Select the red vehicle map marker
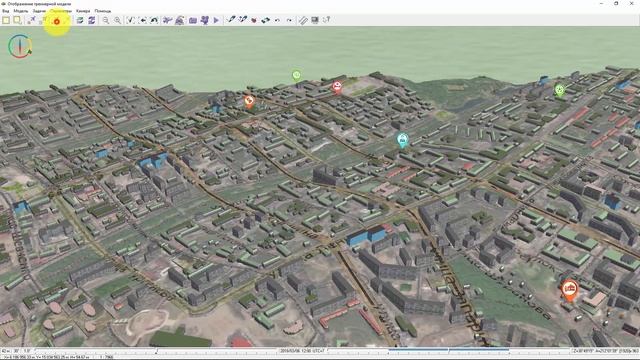The width and height of the screenshot is (640, 360). tap(337, 87)
